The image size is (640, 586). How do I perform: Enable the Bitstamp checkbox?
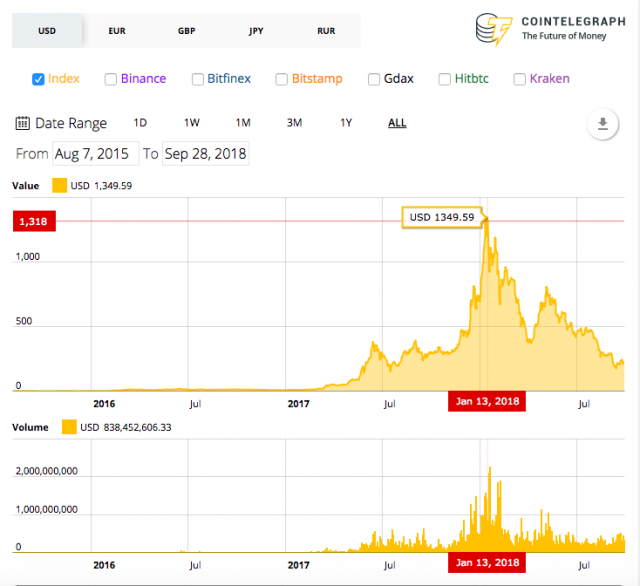281,79
